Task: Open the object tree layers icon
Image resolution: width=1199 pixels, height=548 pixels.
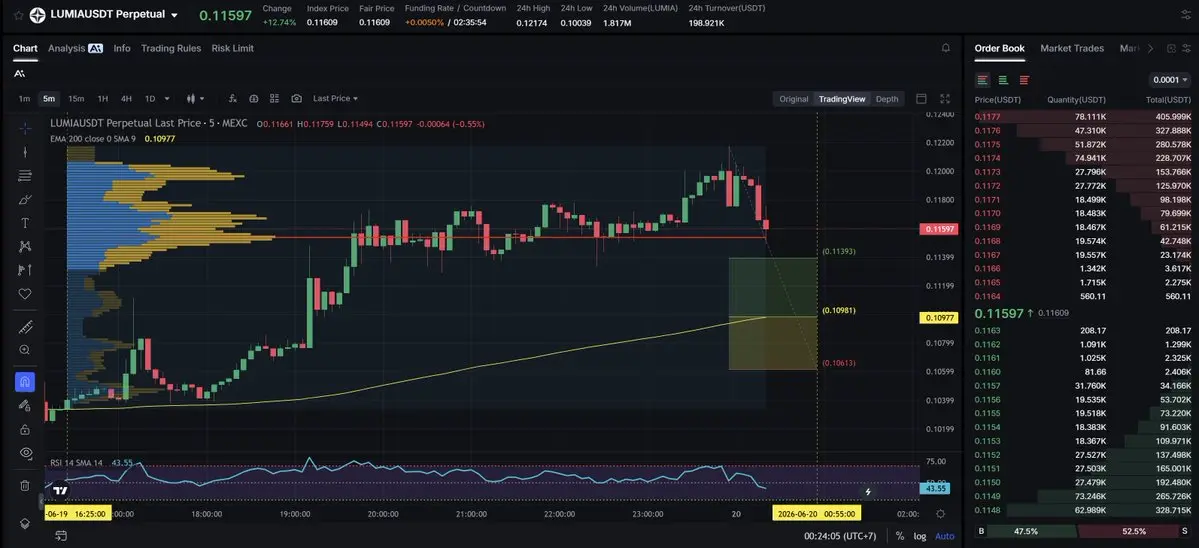Action: tap(25, 524)
